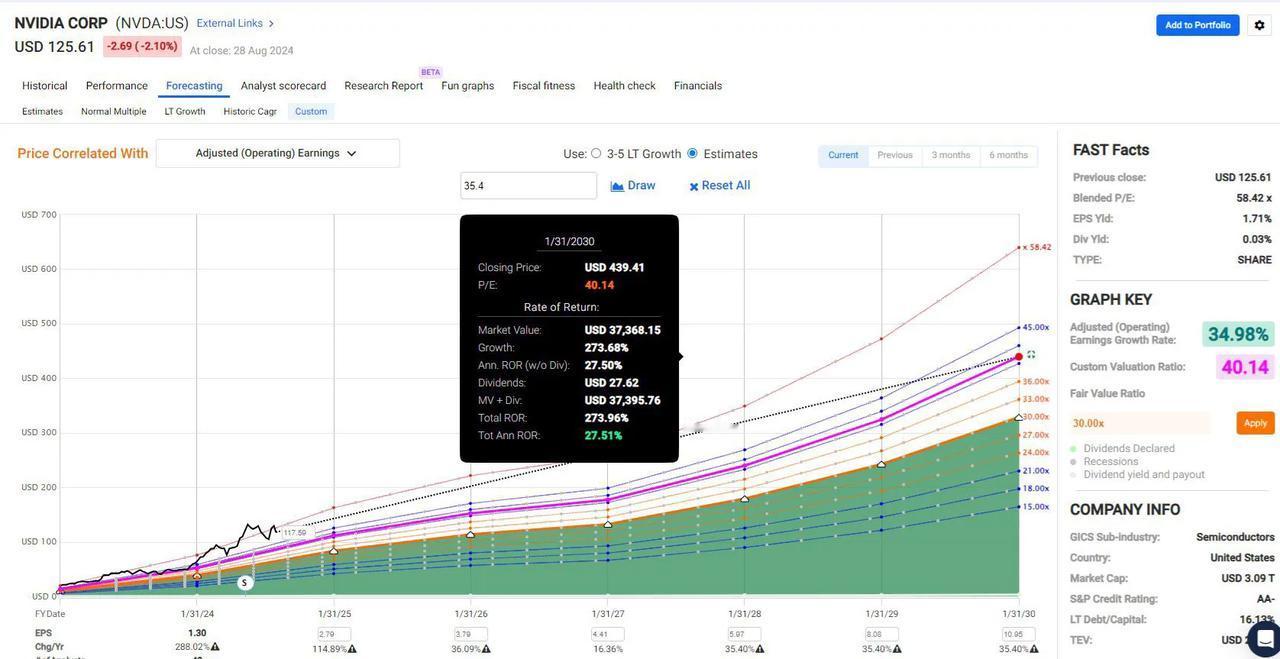Toggle Recessions legend item
Viewport: 1280px width, 659px height.
click(x=1104, y=461)
